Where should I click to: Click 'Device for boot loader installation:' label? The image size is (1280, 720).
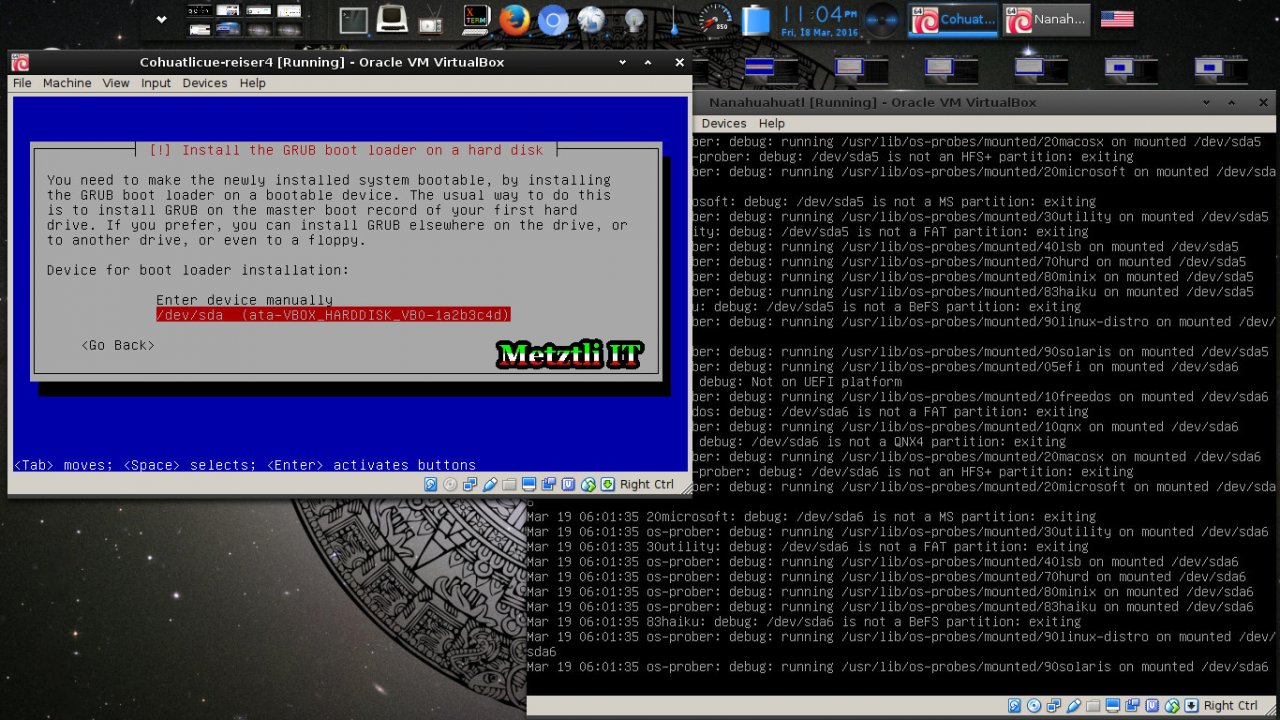point(198,270)
